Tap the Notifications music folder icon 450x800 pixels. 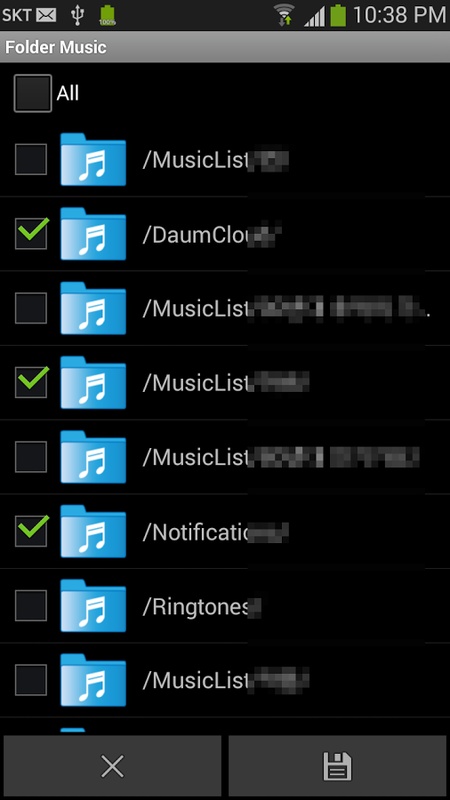[x=93, y=532]
